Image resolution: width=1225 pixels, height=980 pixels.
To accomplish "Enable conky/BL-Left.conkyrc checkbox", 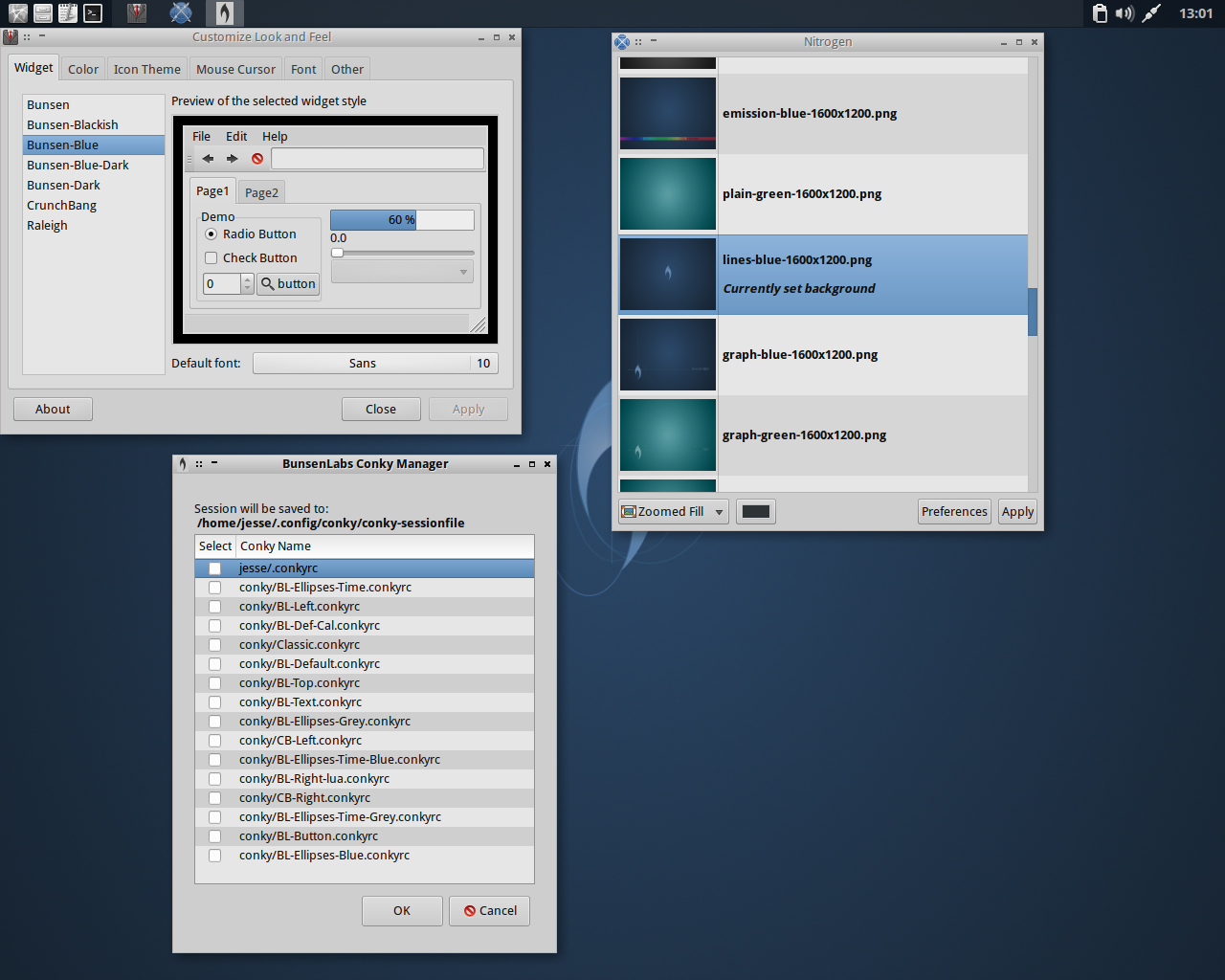I will click(x=214, y=607).
